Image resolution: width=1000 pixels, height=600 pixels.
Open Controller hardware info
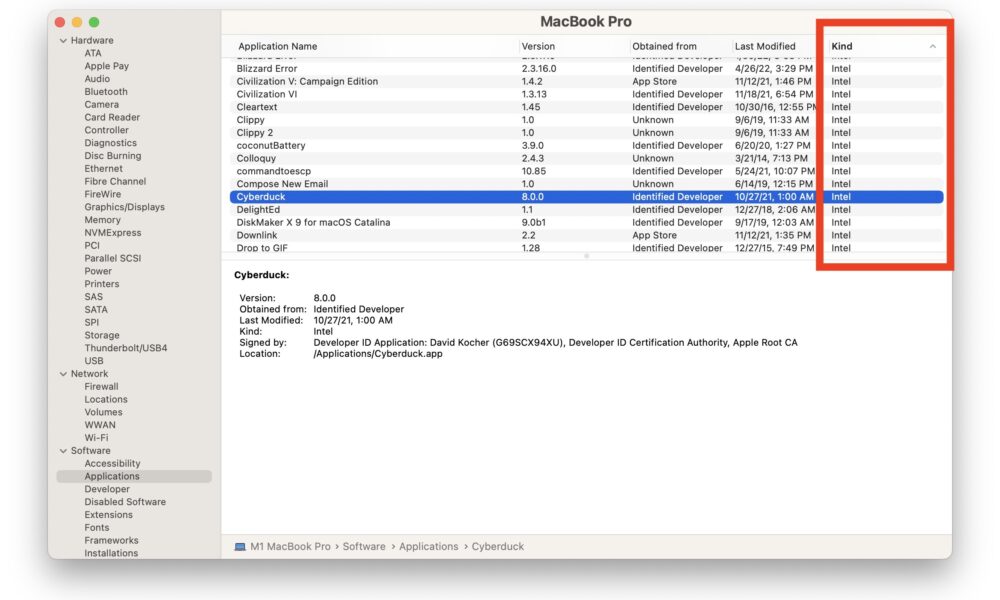click(x=107, y=130)
